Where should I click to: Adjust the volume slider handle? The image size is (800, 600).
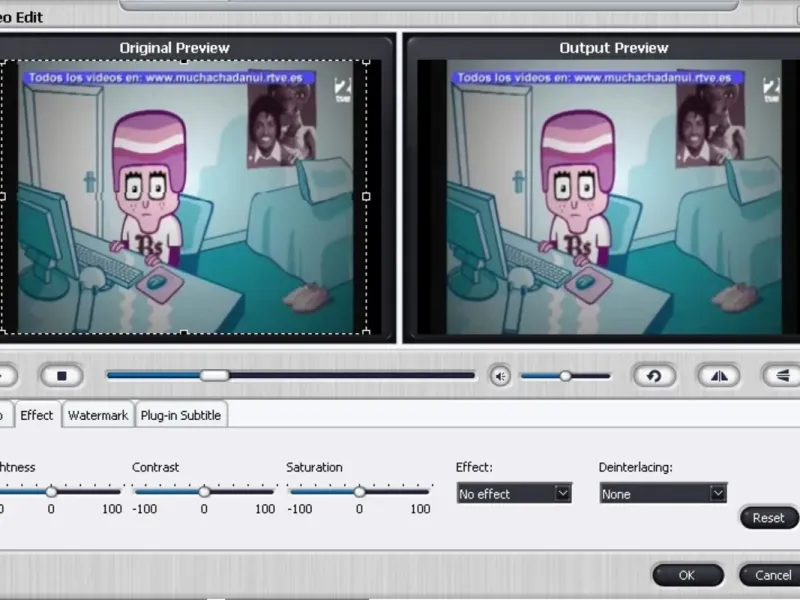coord(565,376)
